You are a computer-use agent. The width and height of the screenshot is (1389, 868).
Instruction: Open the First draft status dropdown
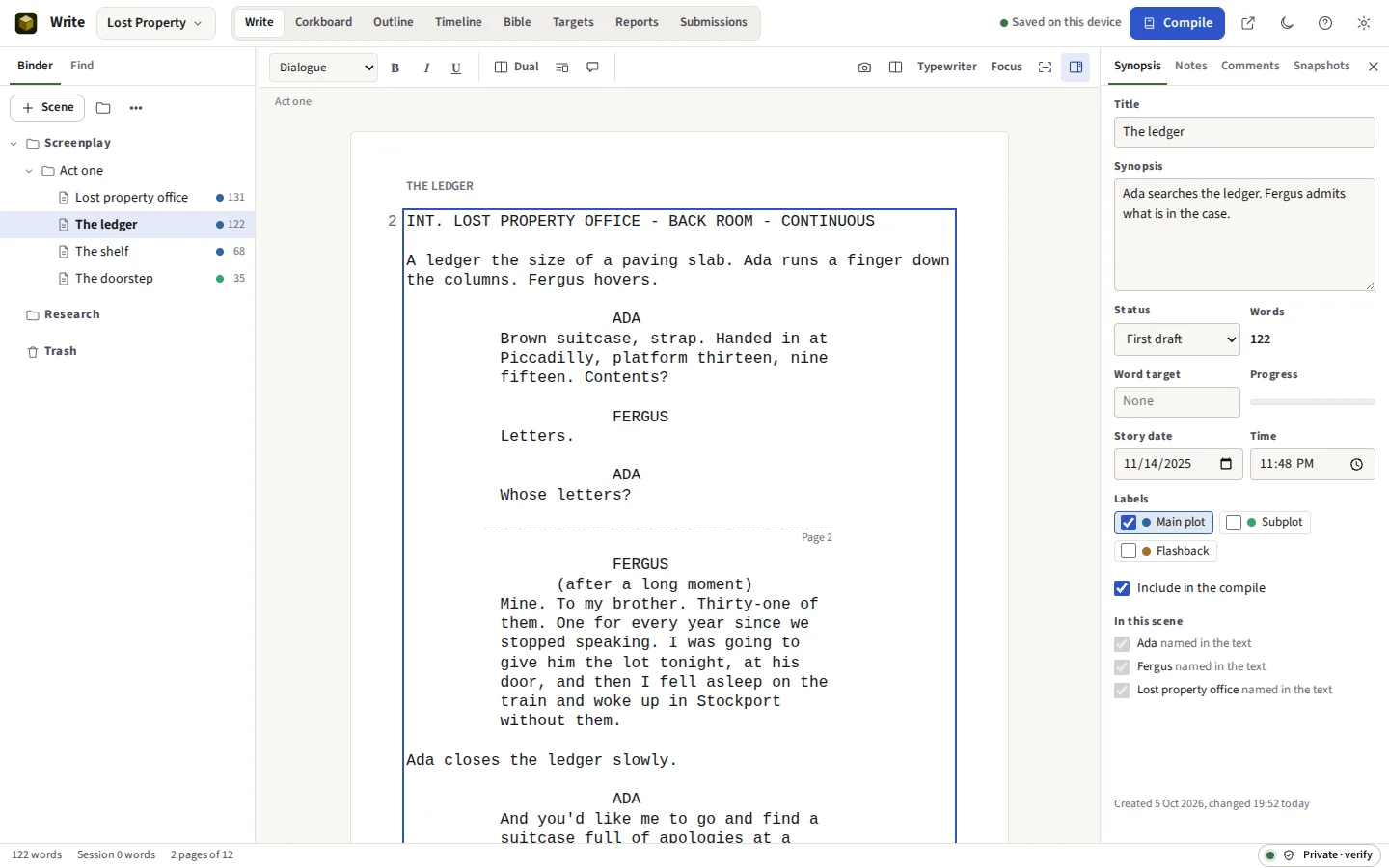pyautogui.click(x=1177, y=339)
